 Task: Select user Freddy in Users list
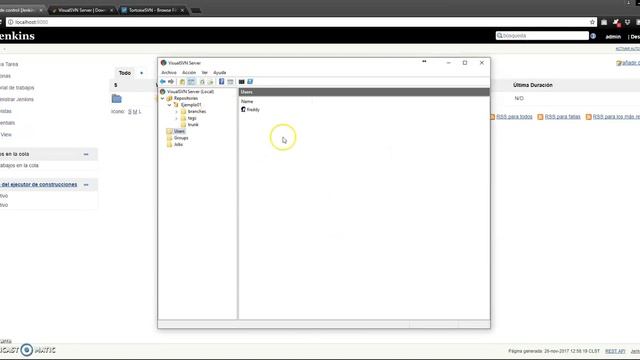point(250,109)
